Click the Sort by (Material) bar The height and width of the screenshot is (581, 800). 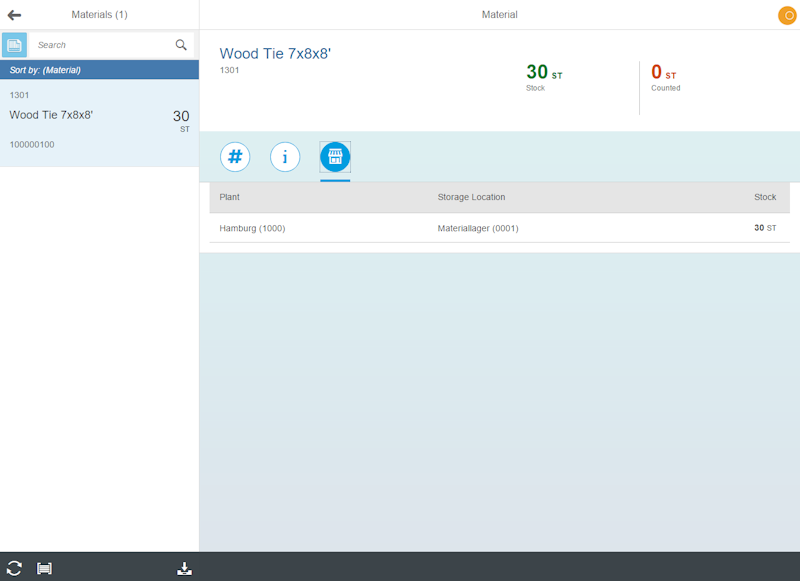point(99,70)
